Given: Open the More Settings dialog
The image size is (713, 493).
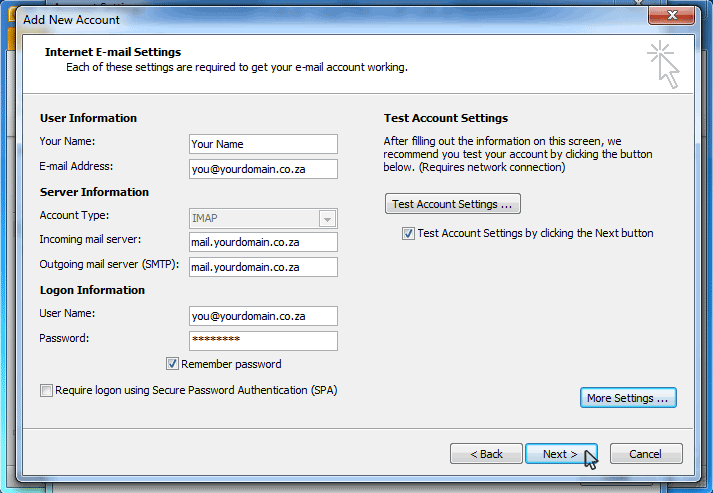Looking at the screenshot, I should (x=628, y=398).
